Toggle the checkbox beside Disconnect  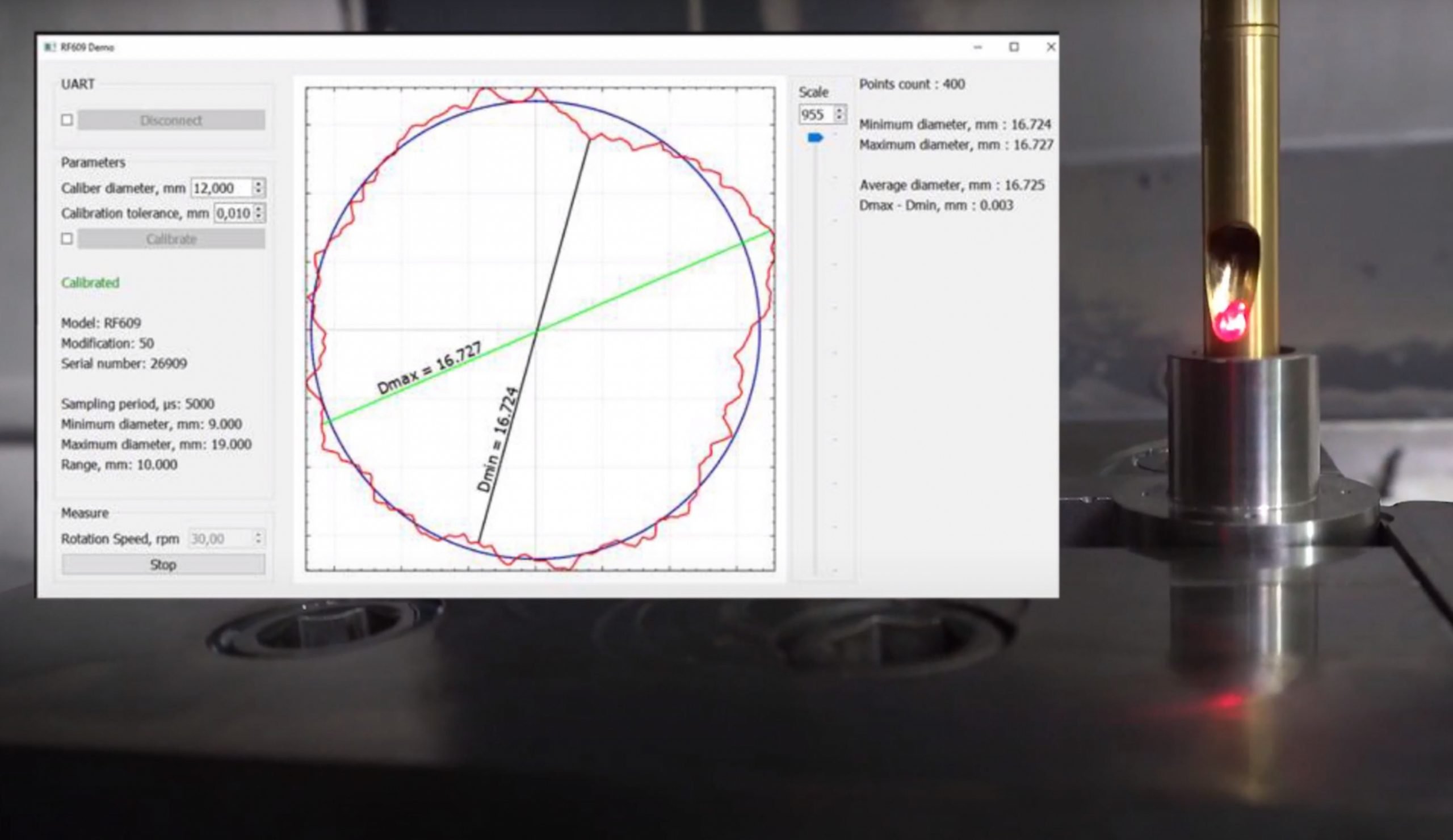point(67,120)
